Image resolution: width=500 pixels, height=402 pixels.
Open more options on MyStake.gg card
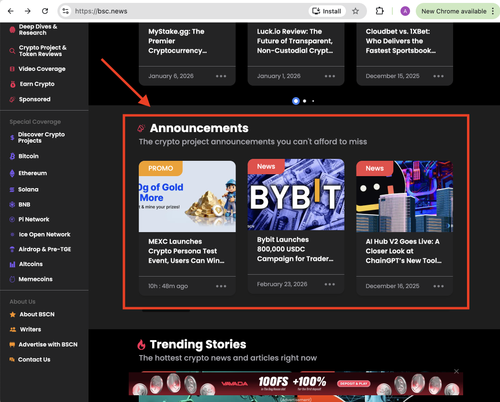coord(221,76)
